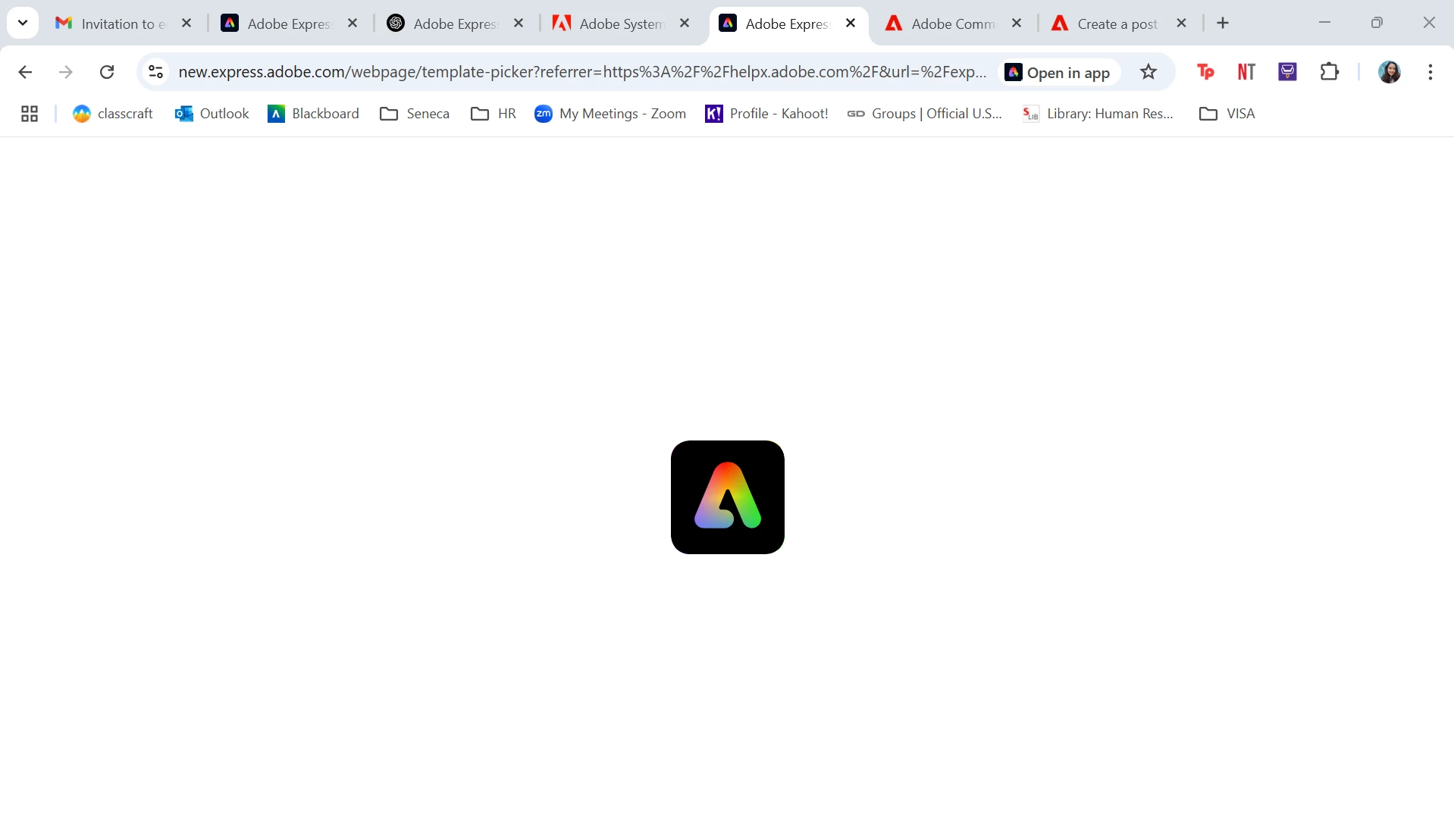The image size is (1454, 840).
Task: Close the first Adobe Express tab
Action: click(x=353, y=24)
